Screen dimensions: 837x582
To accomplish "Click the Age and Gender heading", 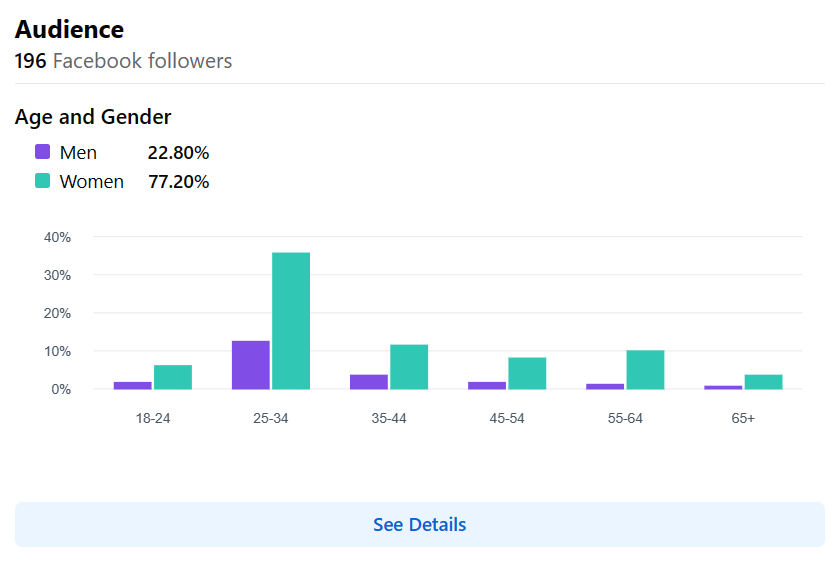I will (93, 117).
